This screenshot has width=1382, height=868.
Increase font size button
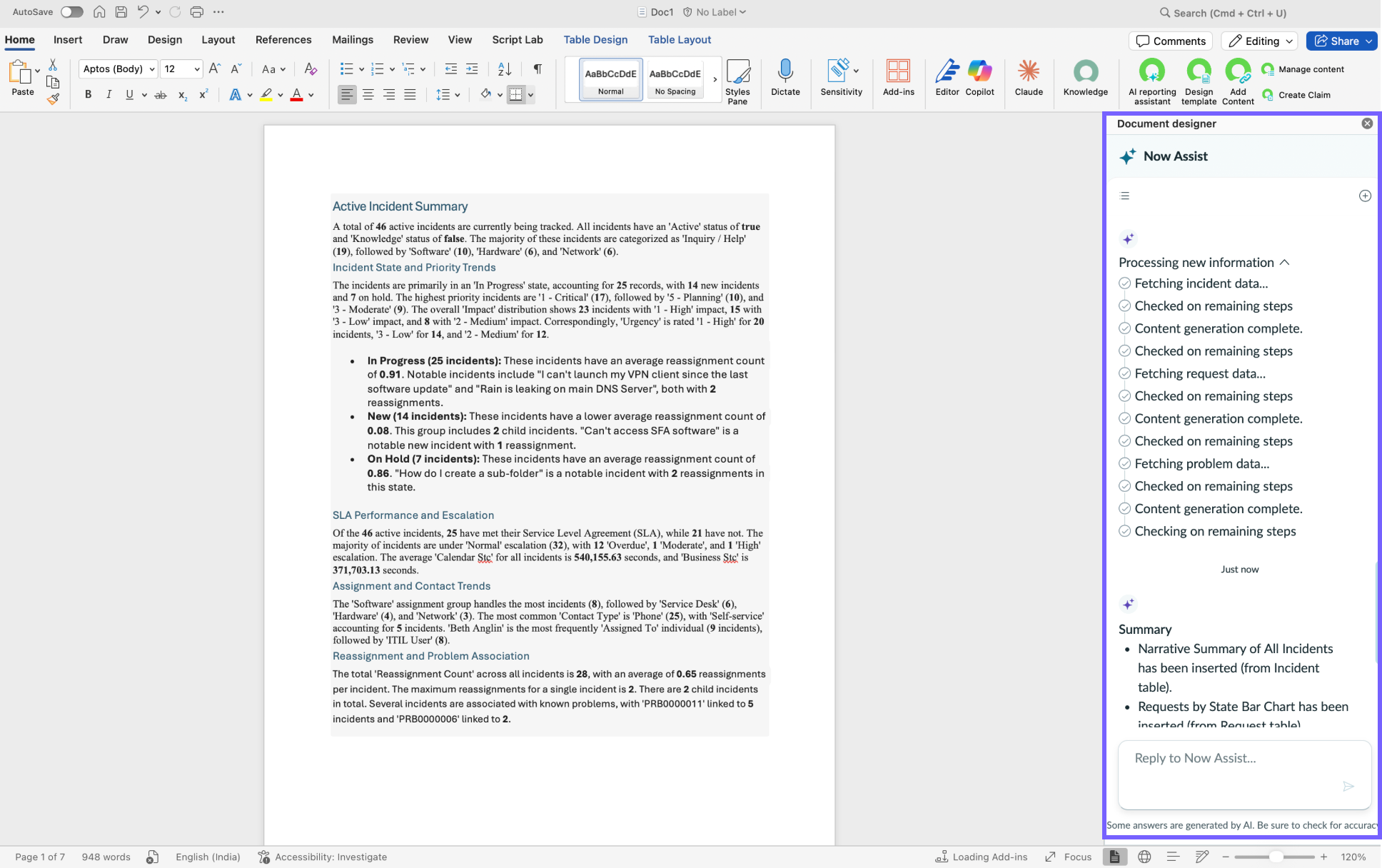coord(214,69)
